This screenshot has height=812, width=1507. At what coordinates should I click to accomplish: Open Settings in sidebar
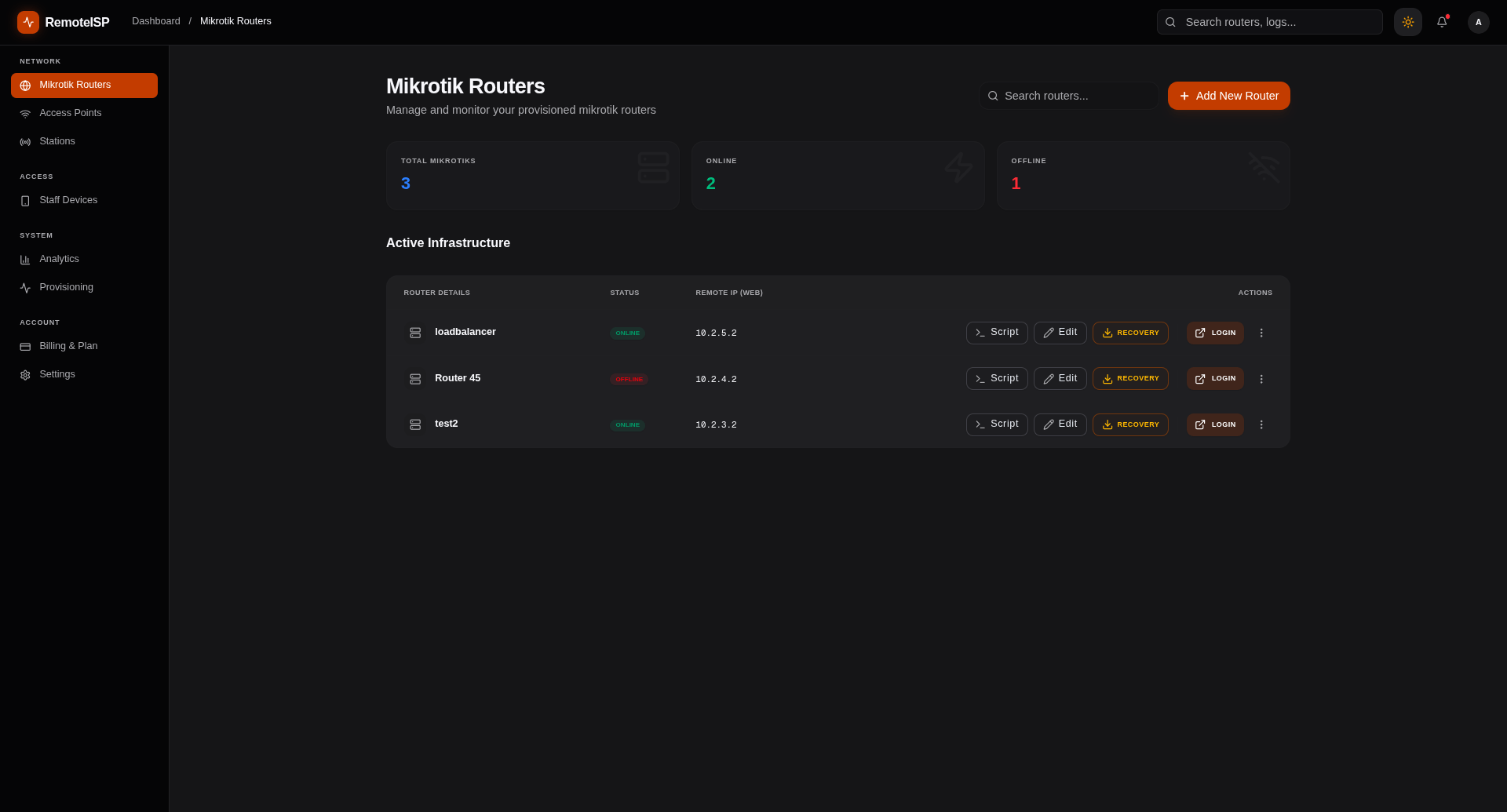click(x=84, y=375)
